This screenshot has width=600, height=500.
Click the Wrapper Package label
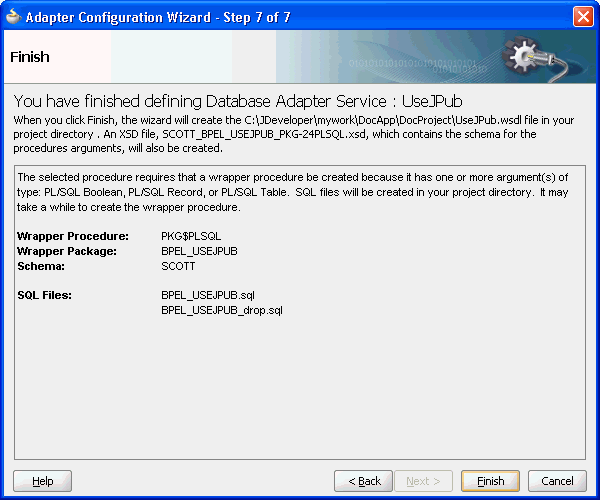tap(67, 251)
